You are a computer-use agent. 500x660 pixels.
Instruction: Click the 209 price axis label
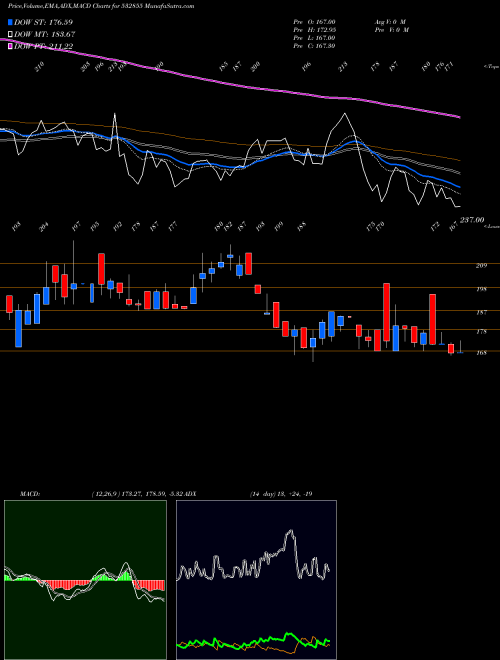(x=481, y=266)
